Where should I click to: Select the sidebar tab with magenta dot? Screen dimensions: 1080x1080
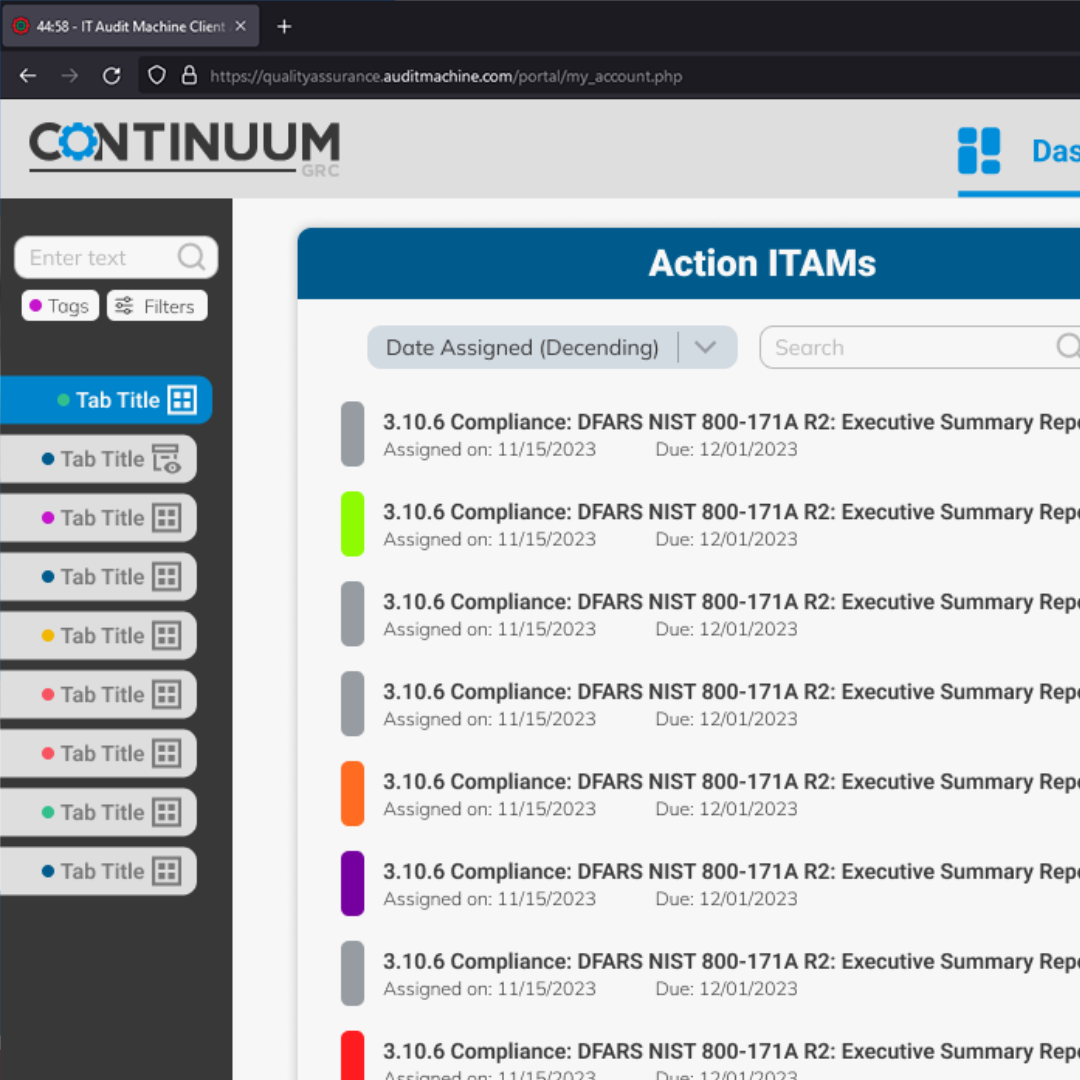click(x=98, y=518)
